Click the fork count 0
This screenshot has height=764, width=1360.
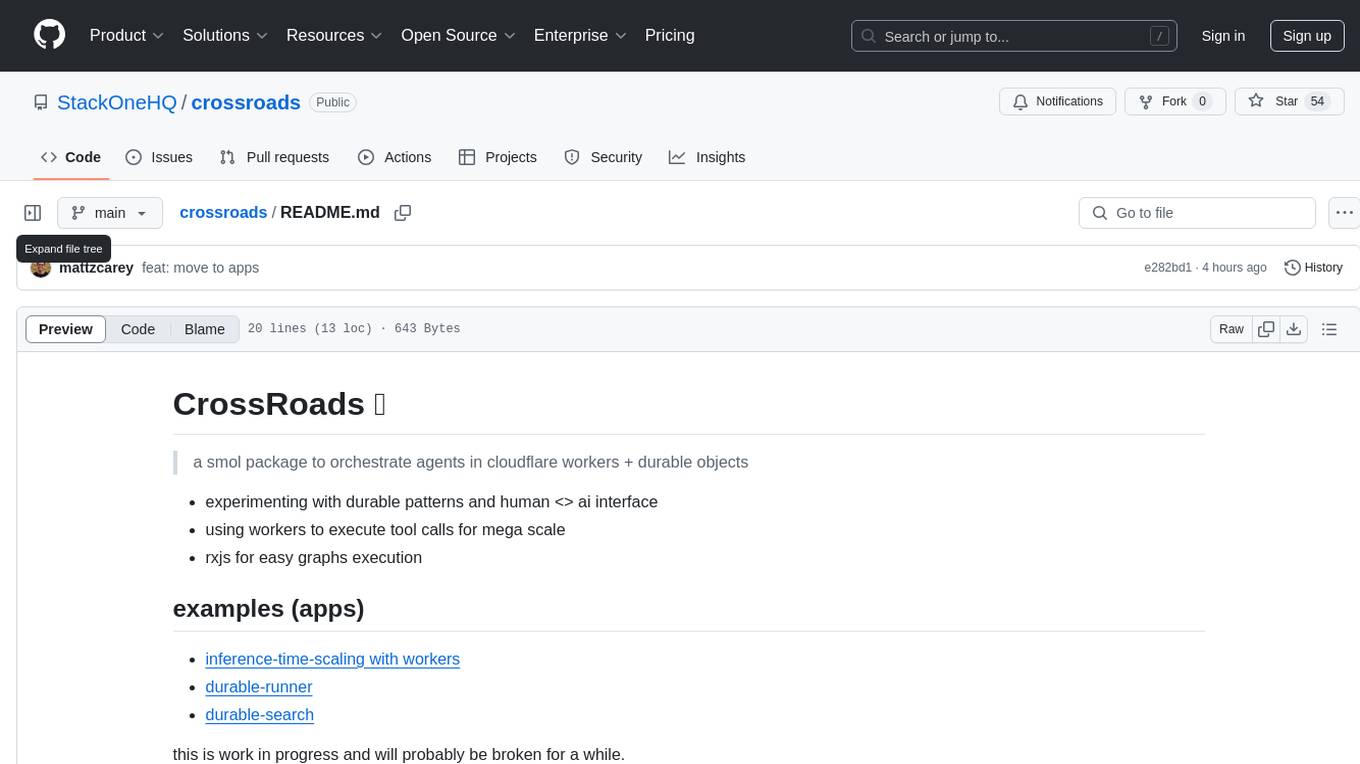pos(1202,102)
